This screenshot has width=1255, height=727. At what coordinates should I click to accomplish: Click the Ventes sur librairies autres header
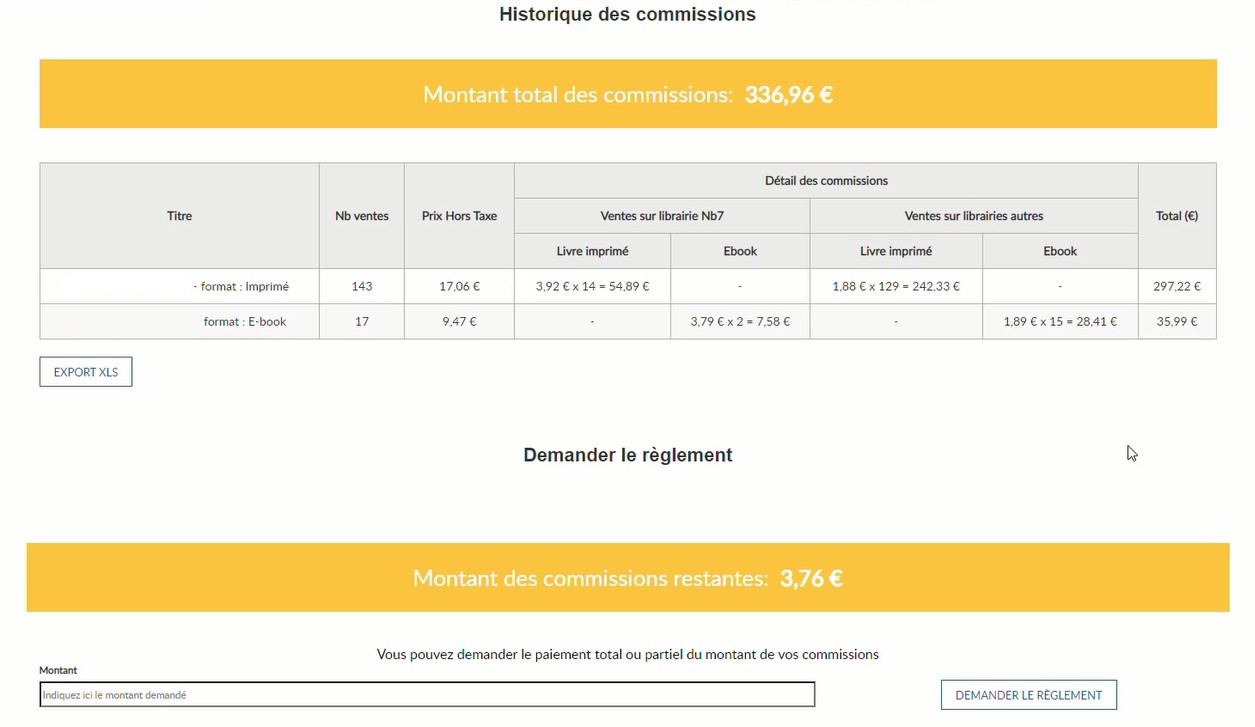(974, 216)
